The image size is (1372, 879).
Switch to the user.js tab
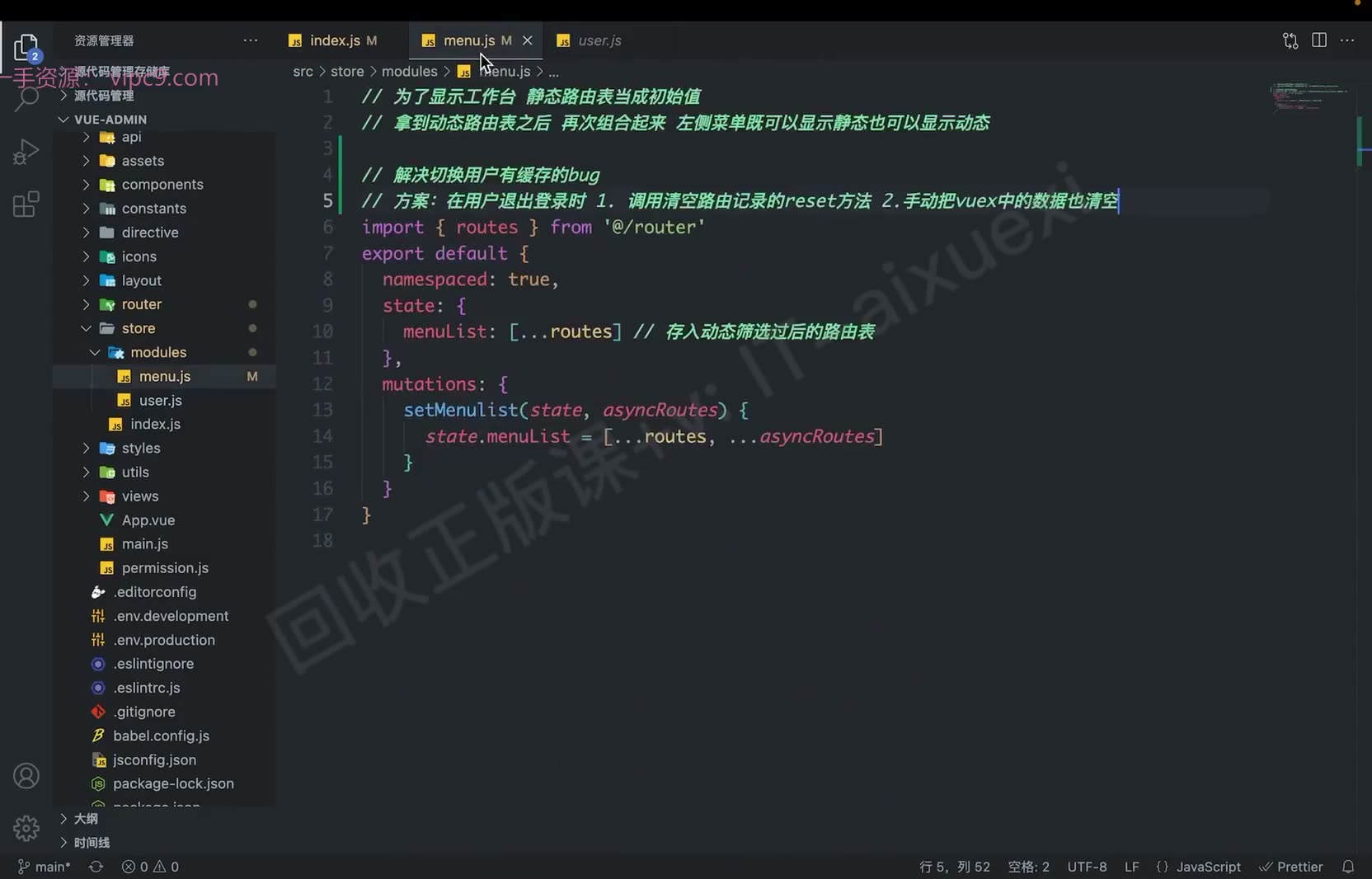pos(590,40)
